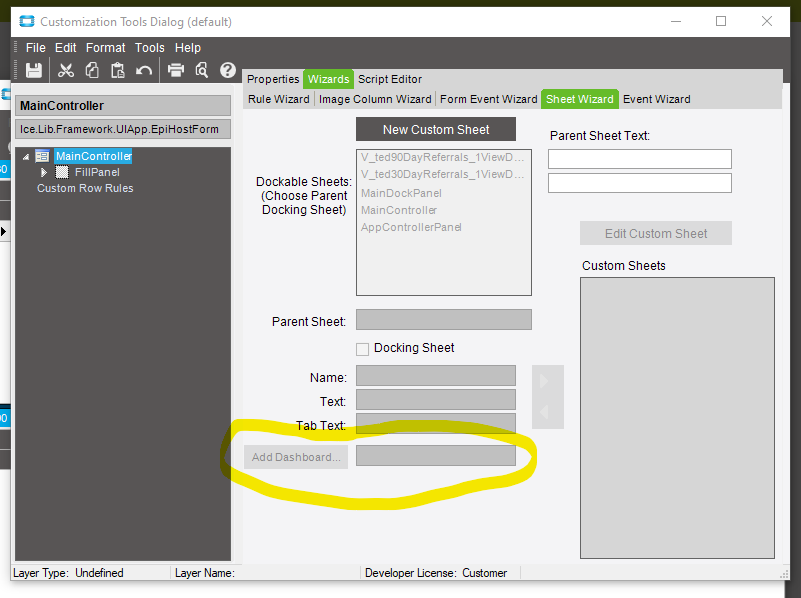The height and width of the screenshot is (598, 801).
Task: Click the Print toolbar icon
Action: click(x=176, y=70)
